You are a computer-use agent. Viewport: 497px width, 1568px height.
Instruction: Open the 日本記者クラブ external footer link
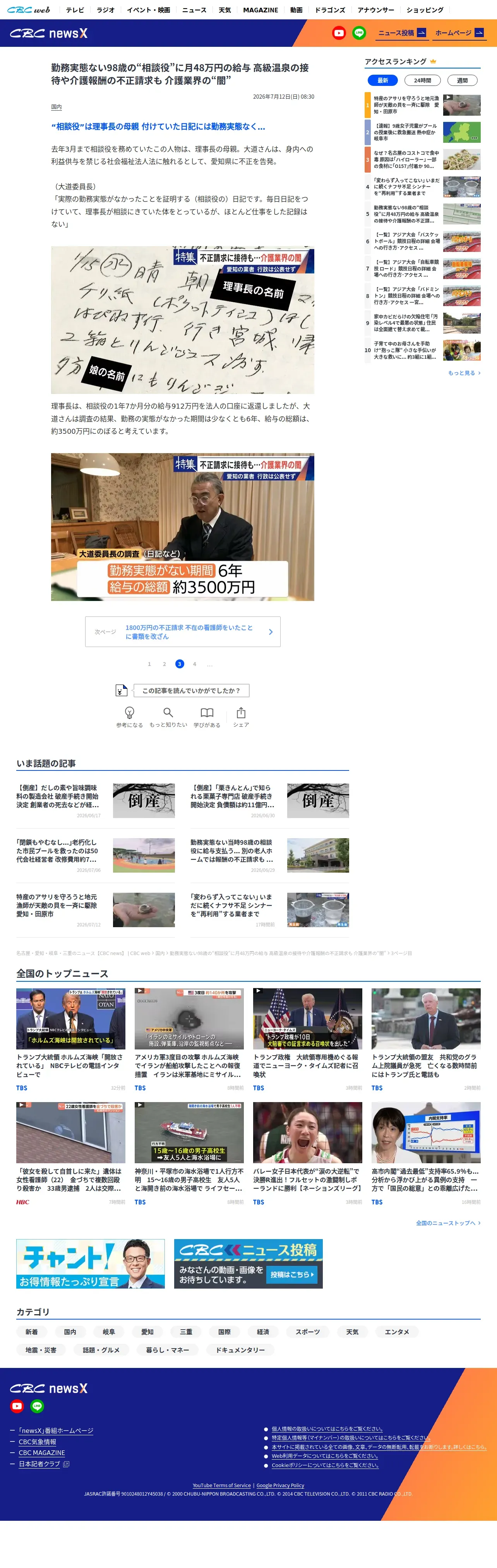tap(44, 1464)
